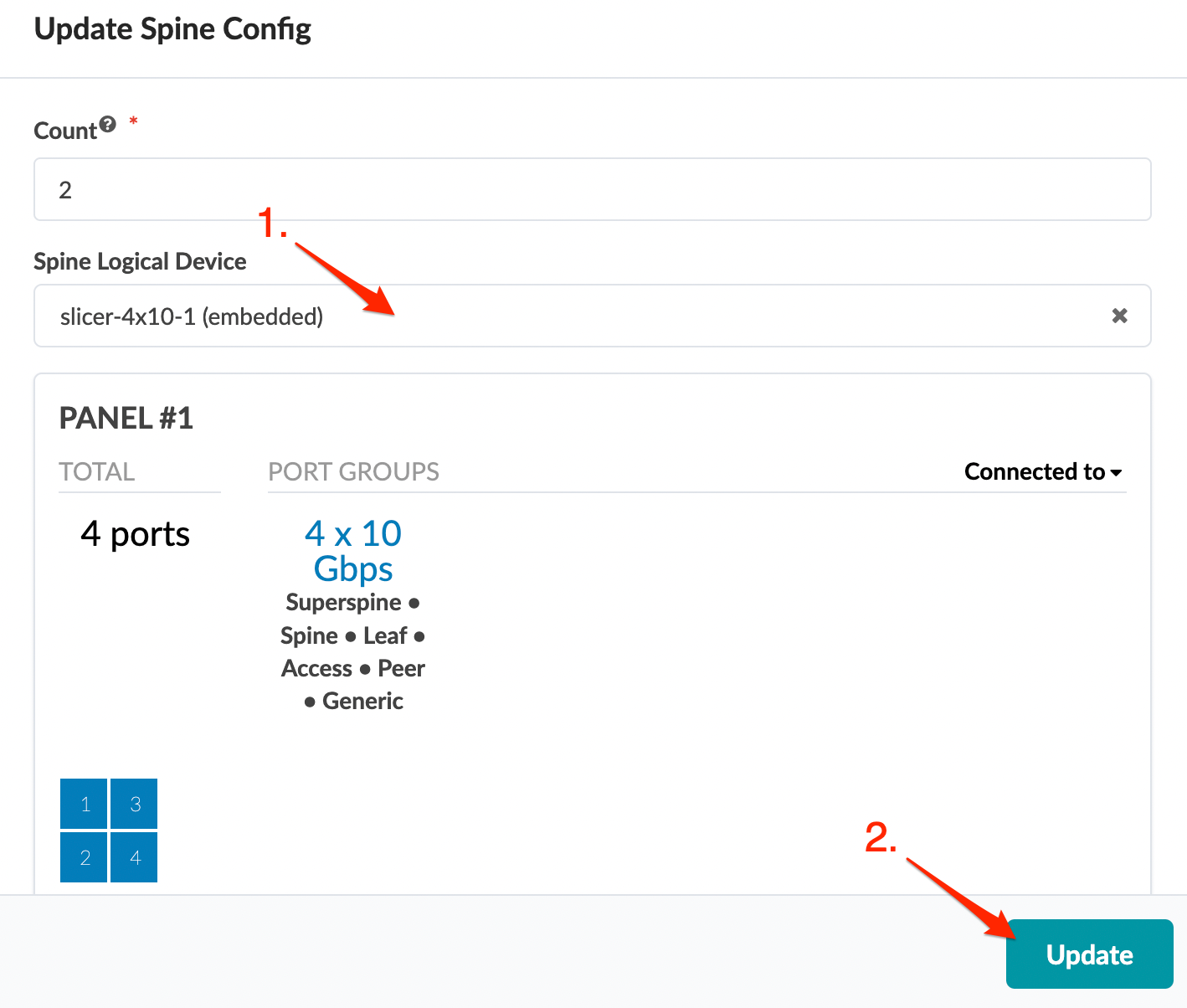This screenshot has height=1008, width=1187.
Task: Focus the Count input field
Action: [x=592, y=190]
